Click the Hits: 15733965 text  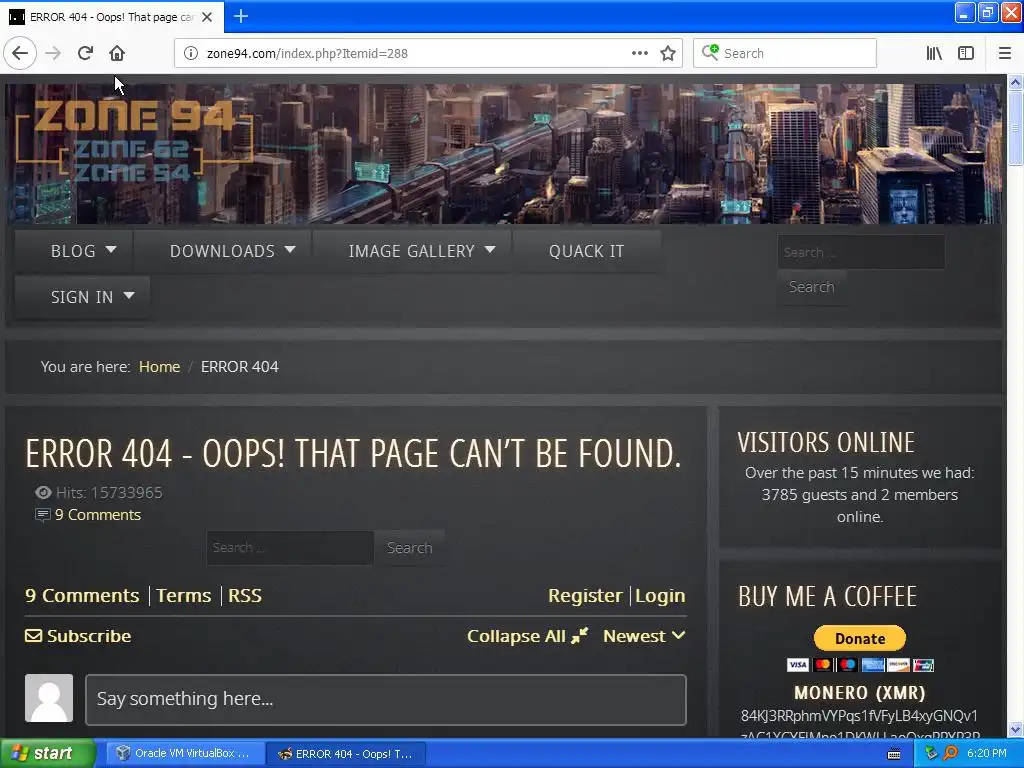pyautogui.click(x=109, y=492)
